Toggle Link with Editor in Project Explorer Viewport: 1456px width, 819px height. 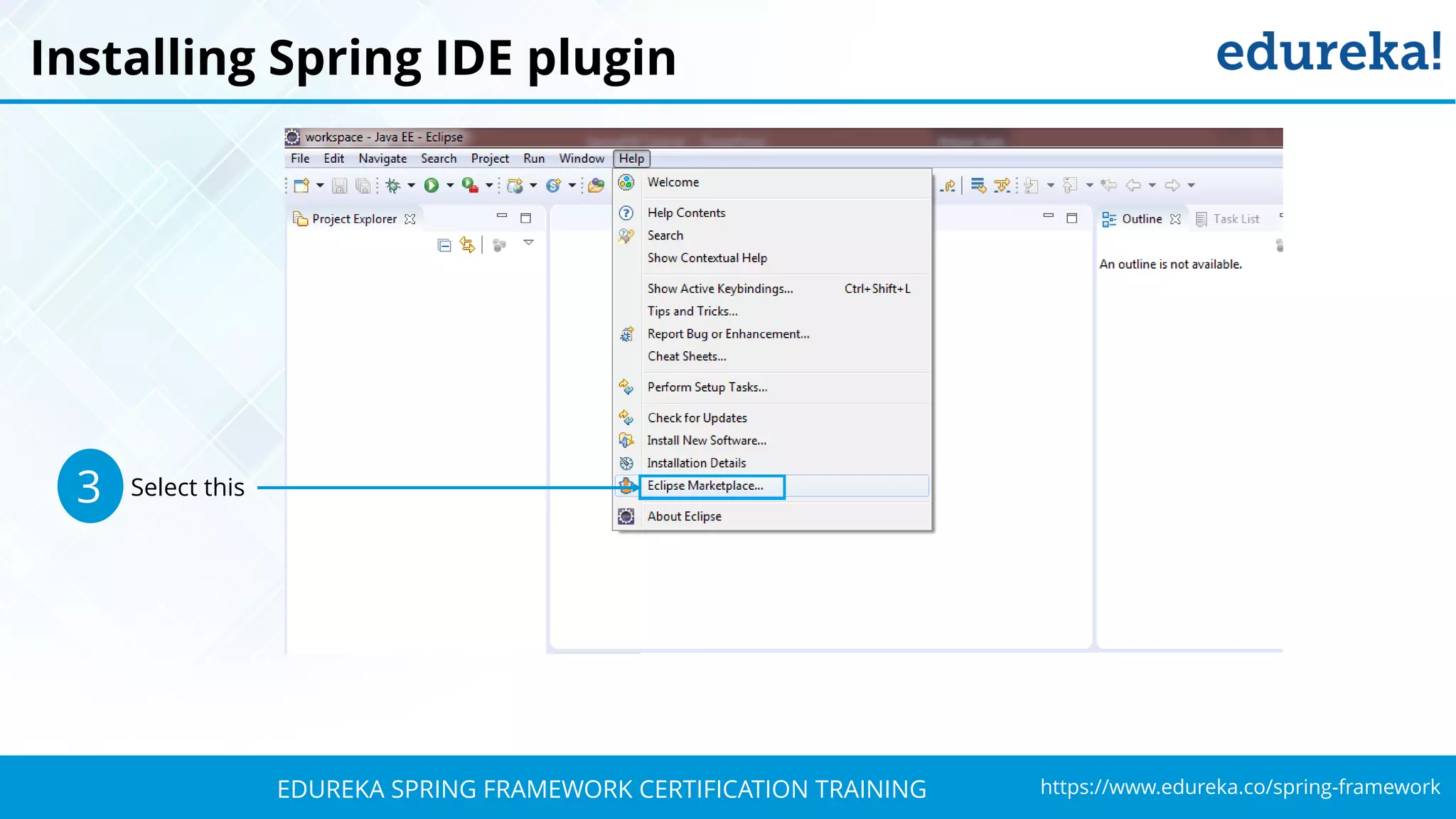(467, 245)
